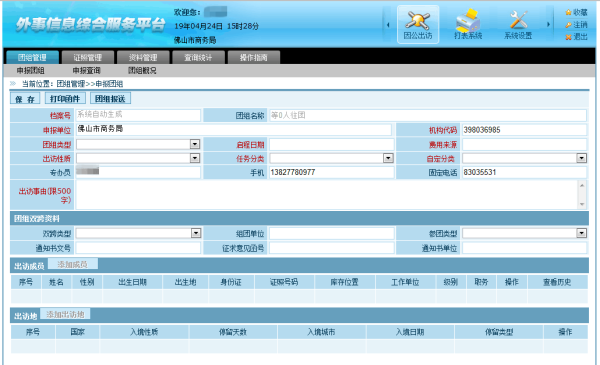Click the 专办员 input field

(x=138, y=172)
